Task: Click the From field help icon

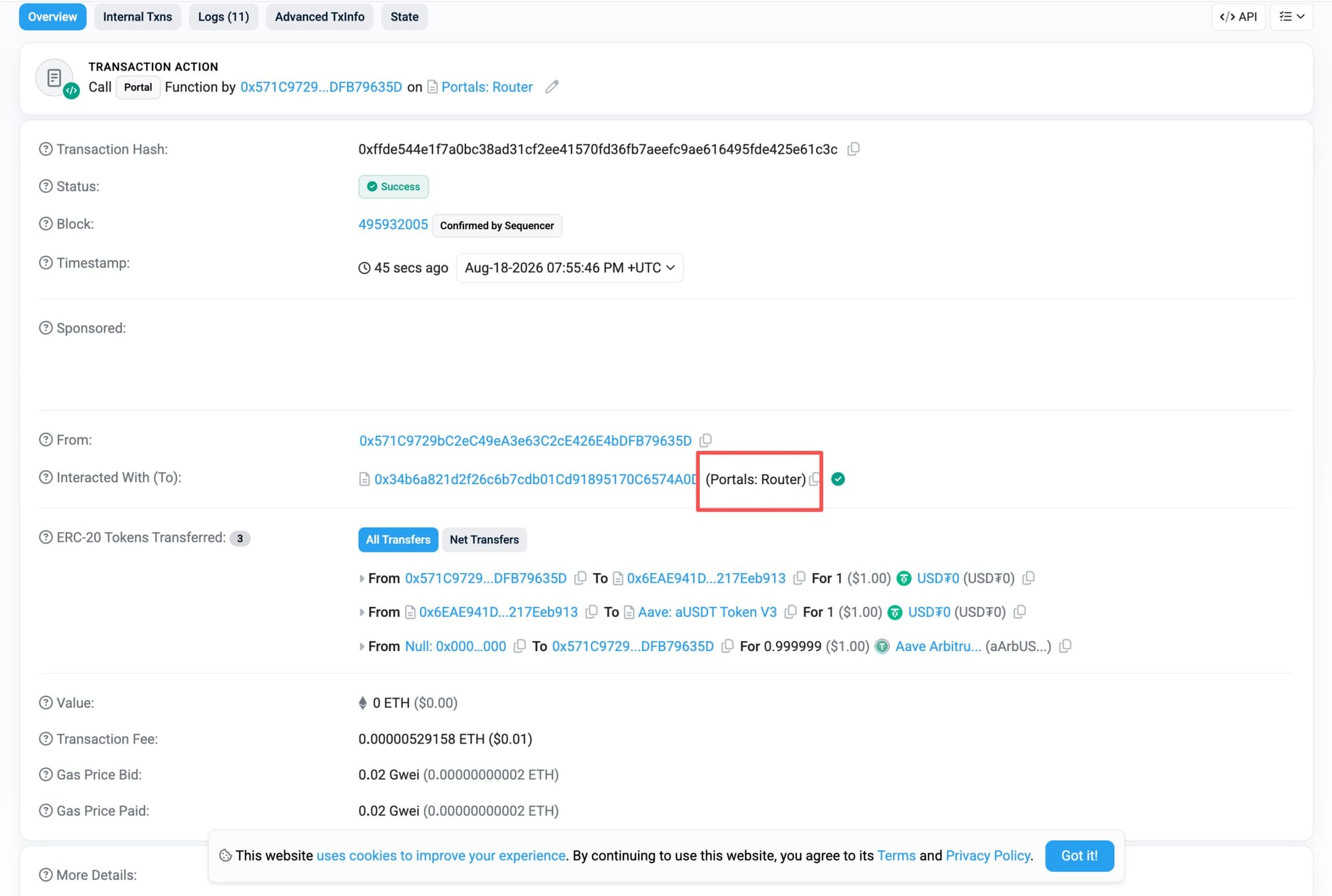Action: (x=45, y=440)
